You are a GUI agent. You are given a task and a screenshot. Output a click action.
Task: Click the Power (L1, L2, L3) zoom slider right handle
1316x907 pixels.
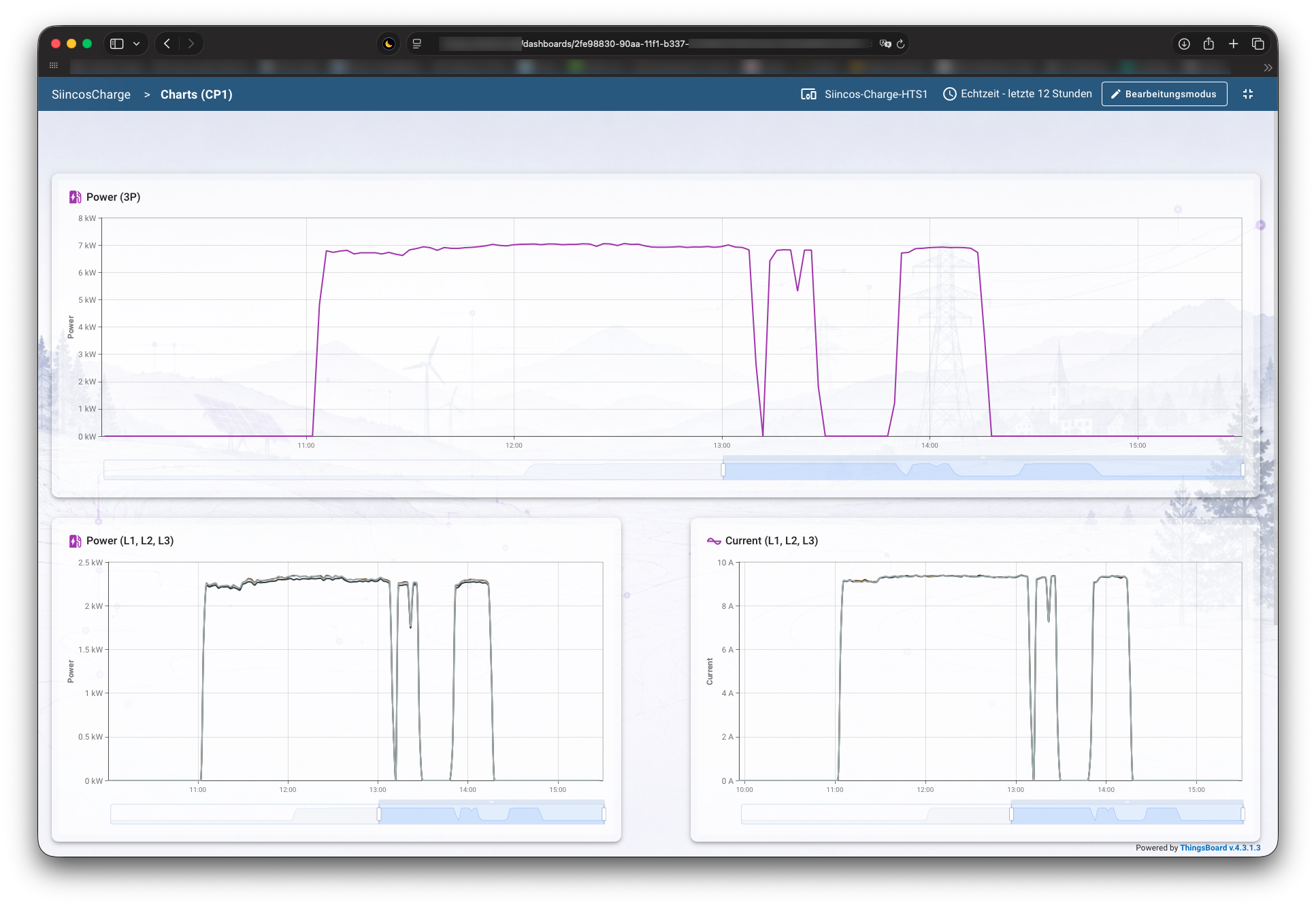tap(604, 814)
